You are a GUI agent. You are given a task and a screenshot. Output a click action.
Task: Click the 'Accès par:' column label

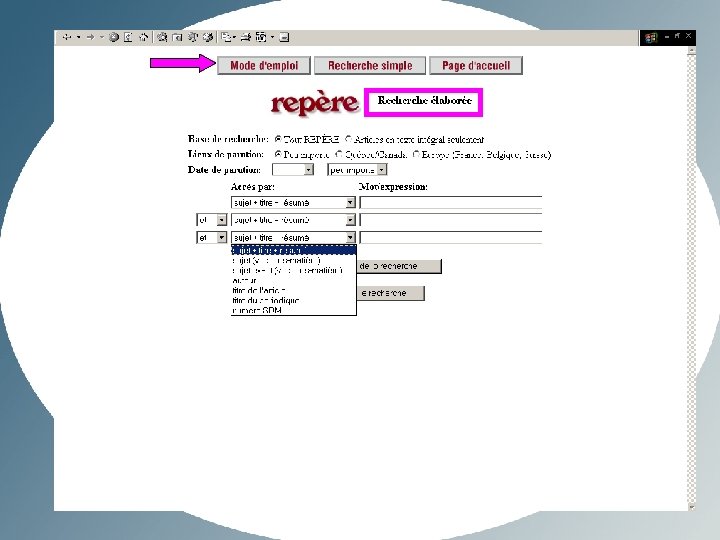pos(253,186)
